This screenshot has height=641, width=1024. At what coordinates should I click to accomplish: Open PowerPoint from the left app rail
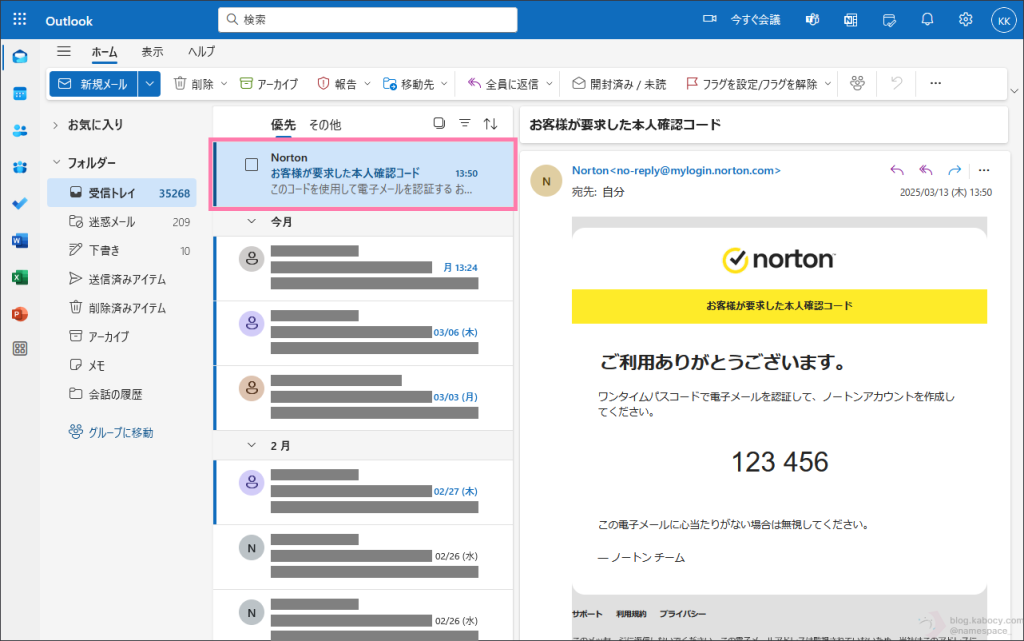(20, 313)
